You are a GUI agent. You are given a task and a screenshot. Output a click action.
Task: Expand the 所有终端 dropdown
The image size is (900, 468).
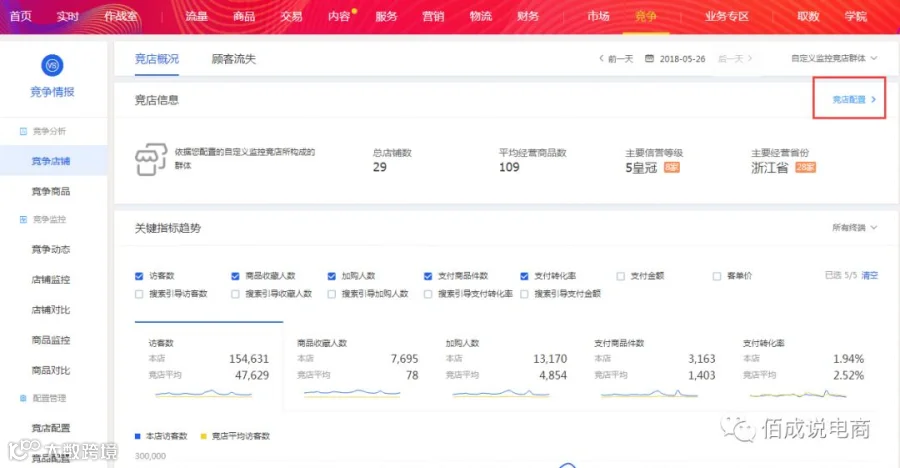click(x=855, y=228)
